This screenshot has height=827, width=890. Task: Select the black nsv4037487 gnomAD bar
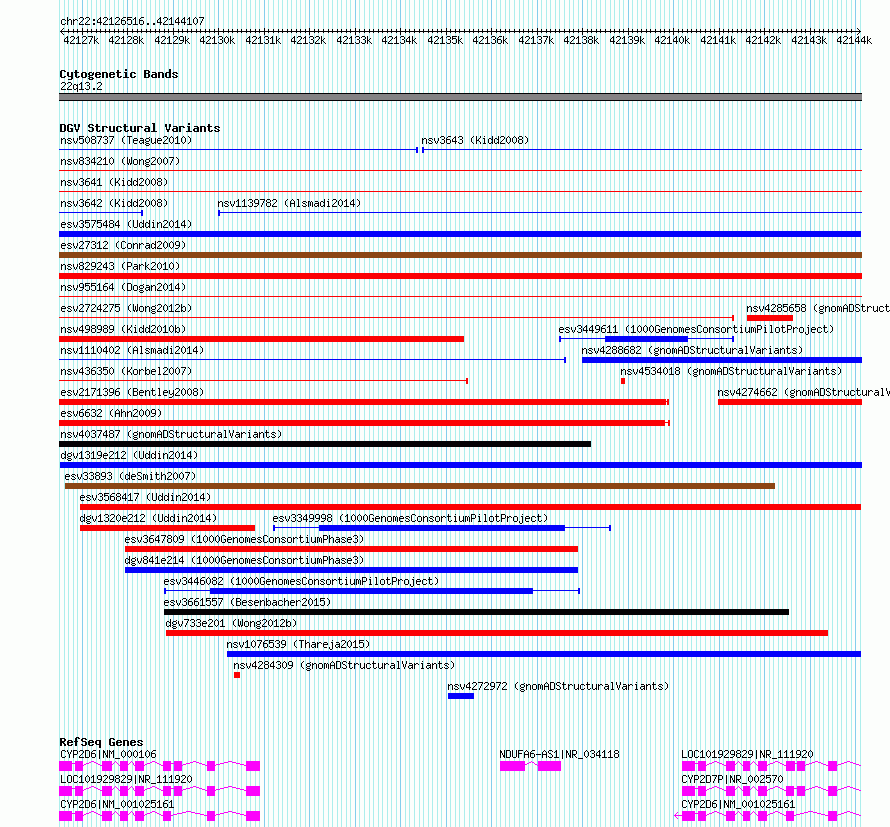point(325,444)
